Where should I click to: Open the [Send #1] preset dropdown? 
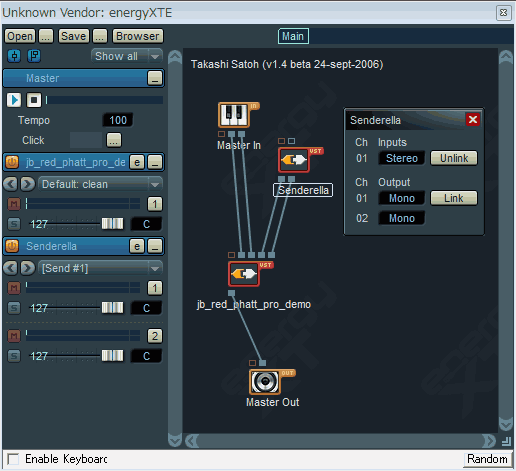(x=101, y=268)
